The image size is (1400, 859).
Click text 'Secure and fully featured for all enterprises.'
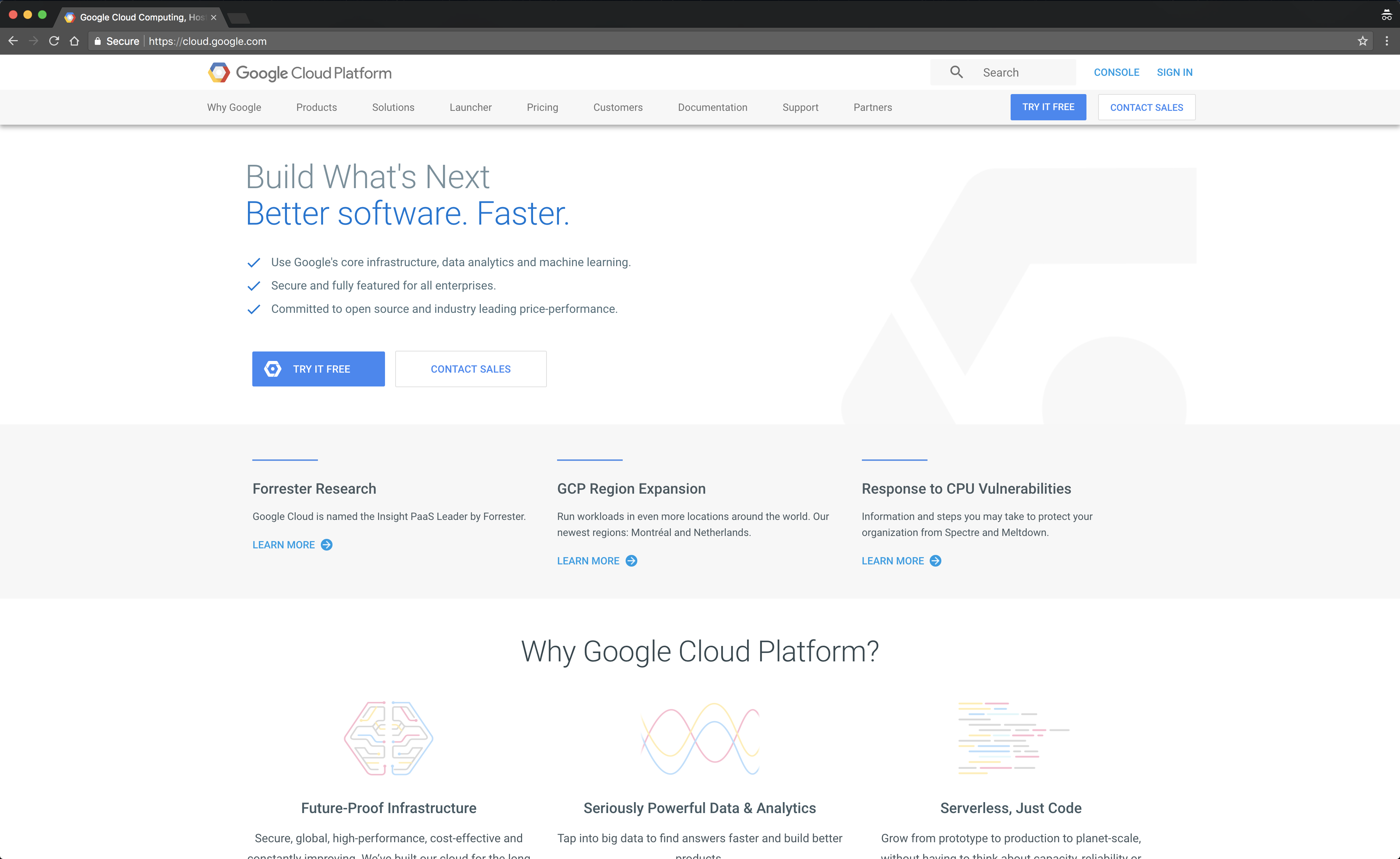click(x=384, y=285)
